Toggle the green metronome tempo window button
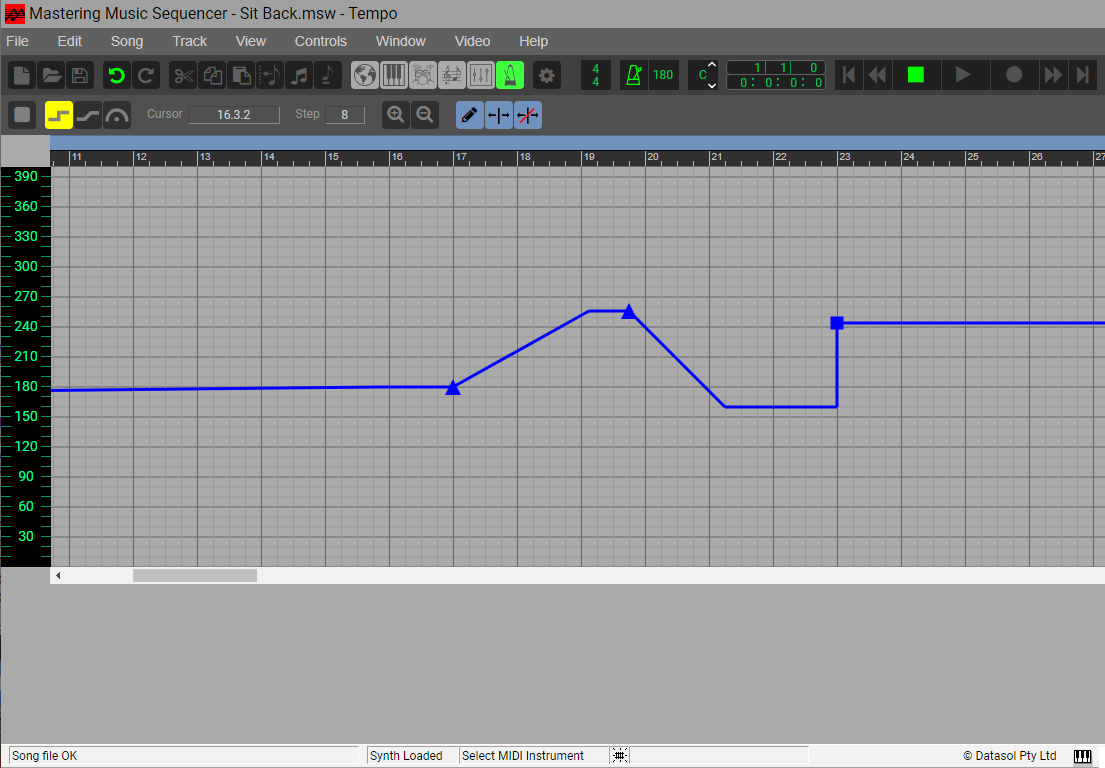This screenshot has height=768, width=1105. click(510, 75)
